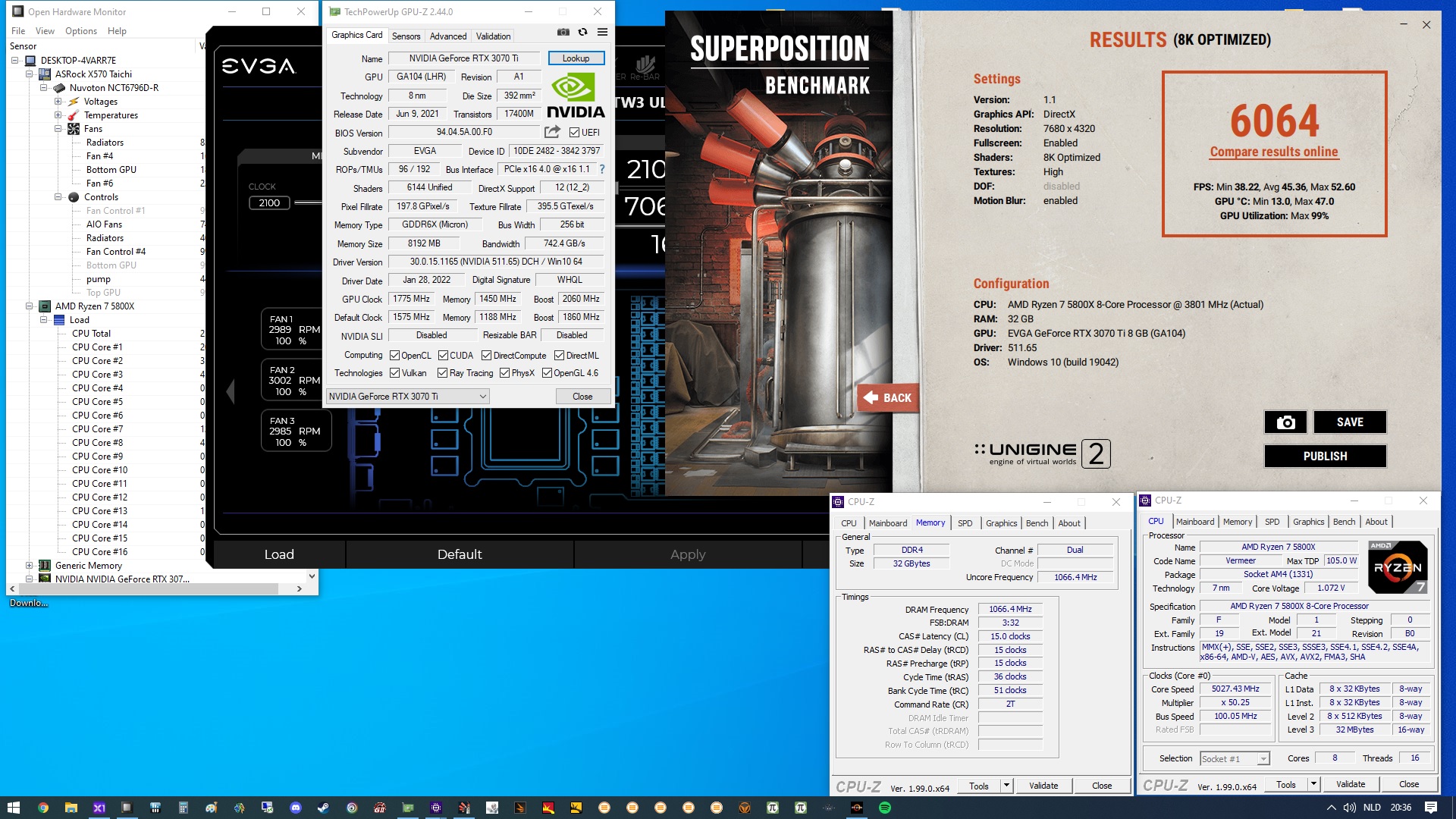Toggle the PhysX checkbox
Screen dimensions: 1456x819
click(x=504, y=373)
